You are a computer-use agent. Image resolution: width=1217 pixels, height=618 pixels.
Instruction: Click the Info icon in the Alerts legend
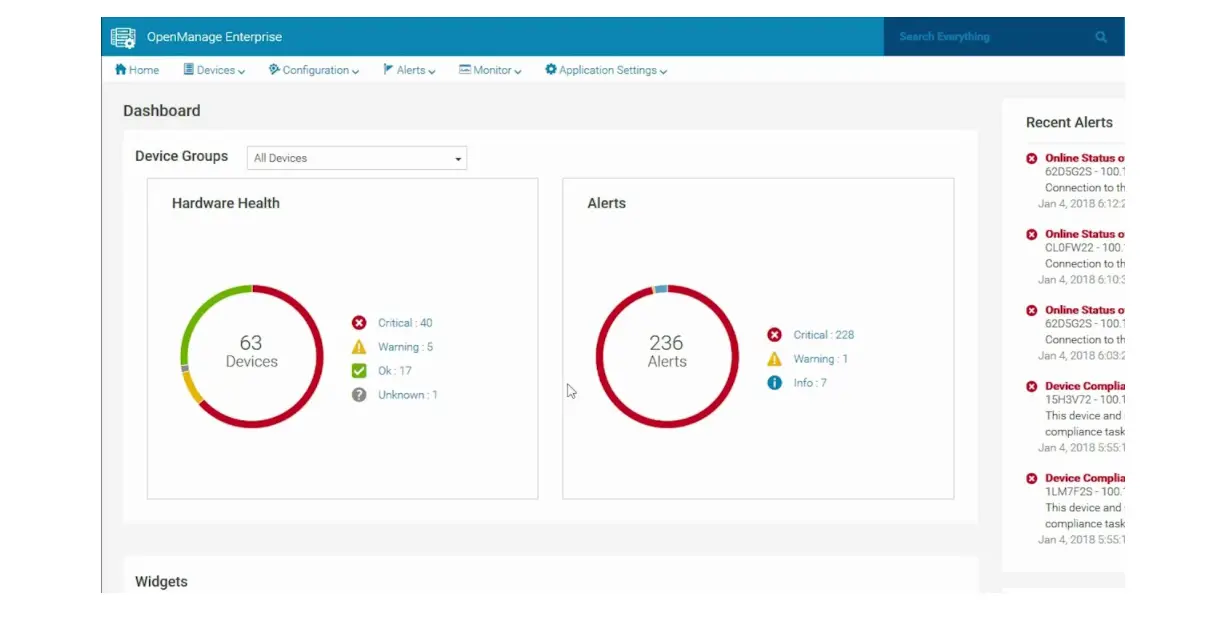coord(774,382)
